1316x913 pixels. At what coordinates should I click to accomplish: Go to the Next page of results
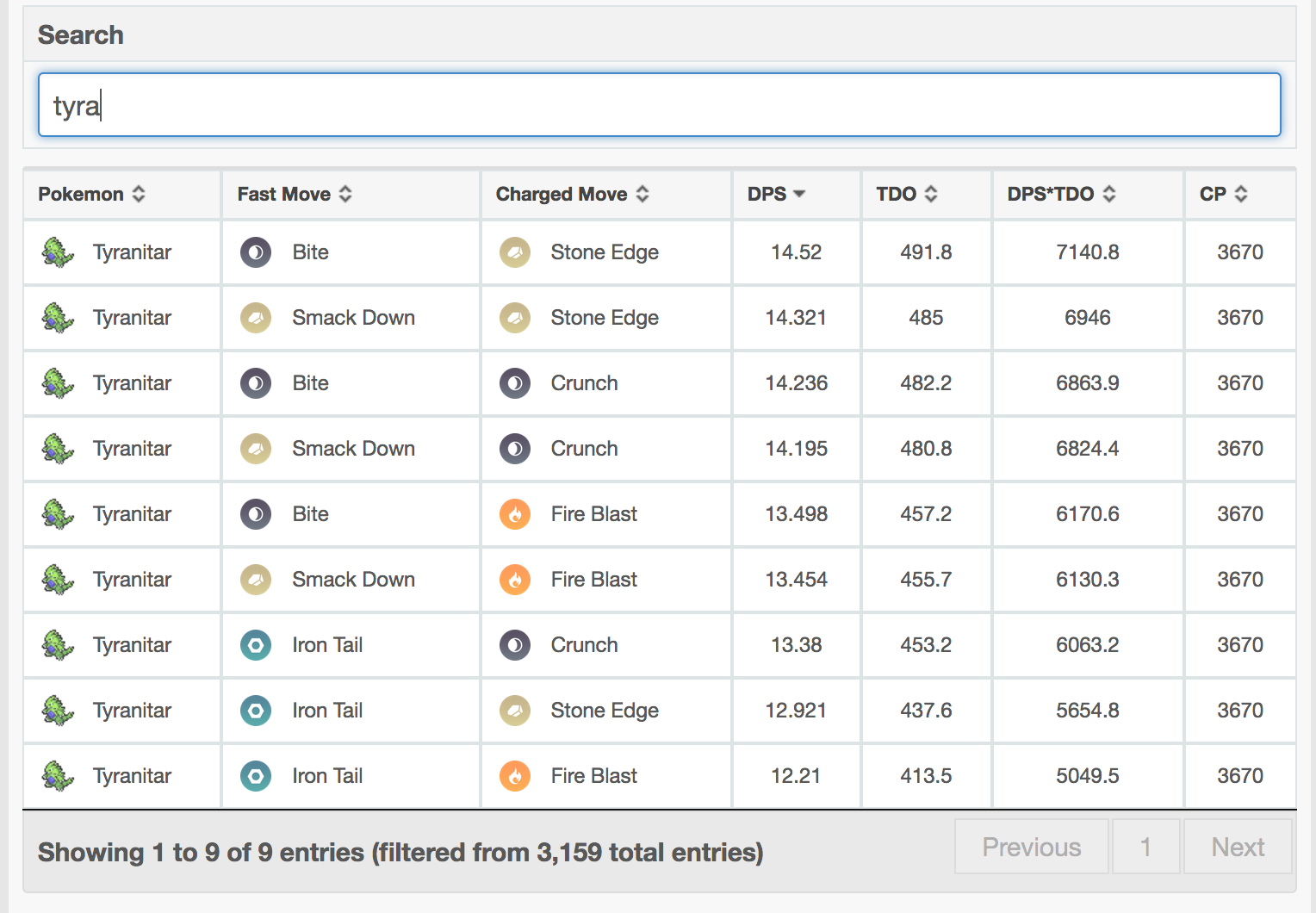pos(1238,847)
